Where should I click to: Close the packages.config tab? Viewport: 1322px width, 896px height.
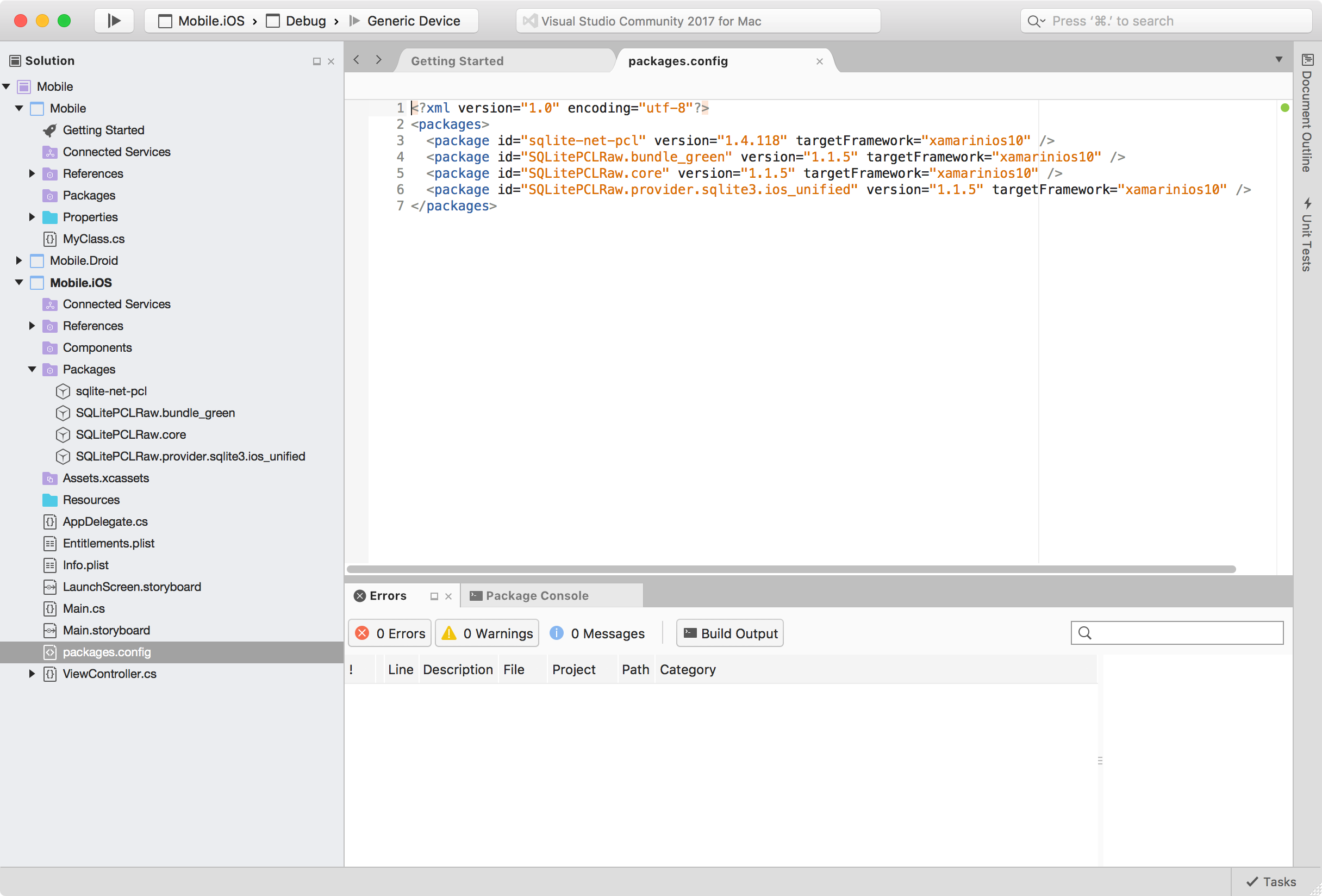tap(820, 61)
